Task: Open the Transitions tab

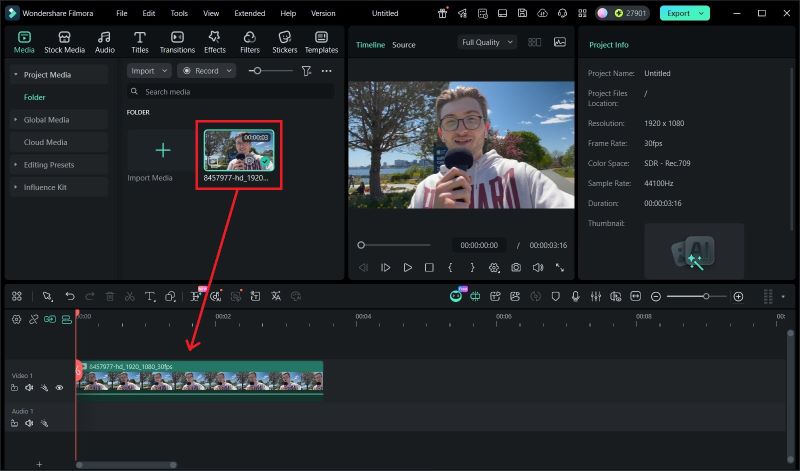Action: click(177, 42)
